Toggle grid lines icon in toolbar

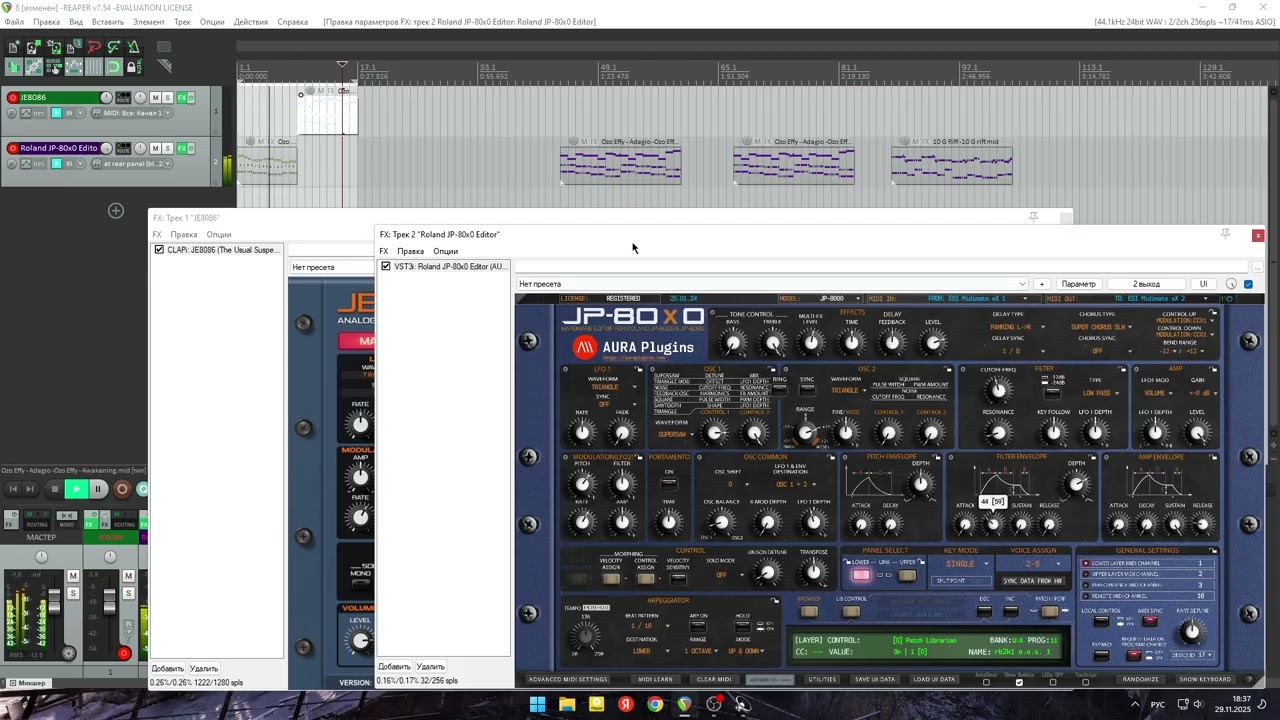click(94, 67)
